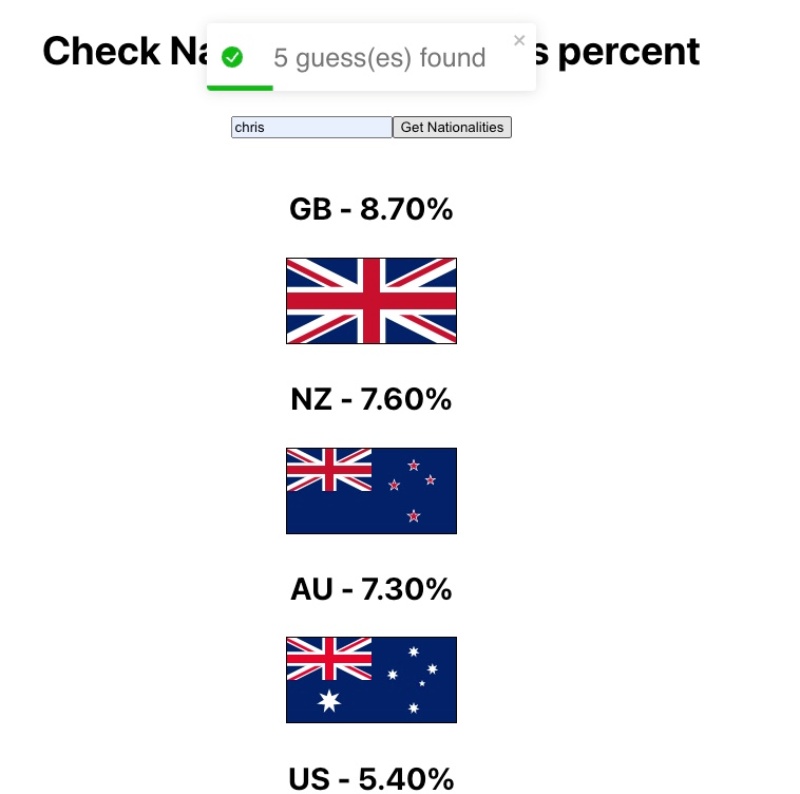Dismiss the guesses found notification
Image resolution: width=800 pixels, height=794 pixels.
click(520, 40)
